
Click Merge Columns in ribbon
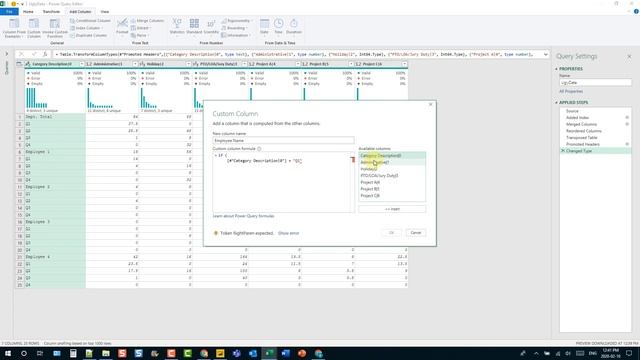[147, 21]
